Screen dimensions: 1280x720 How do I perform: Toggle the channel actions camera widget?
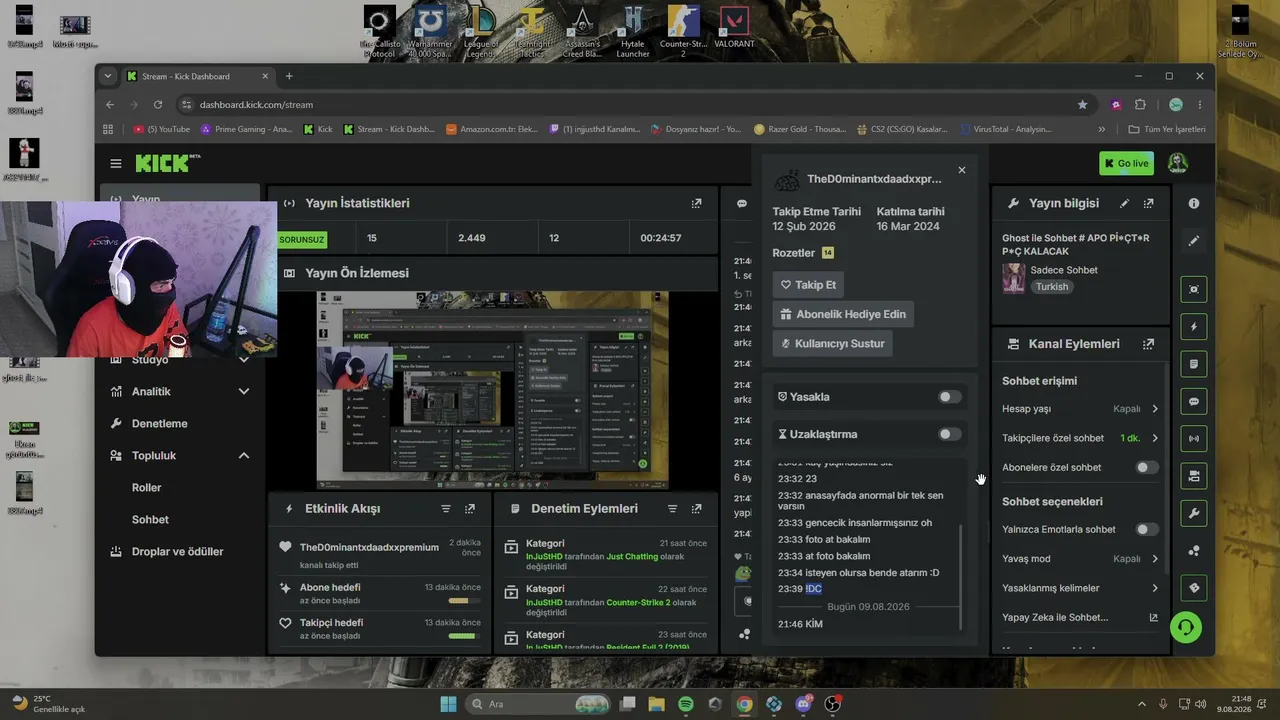pos(1194,476)
